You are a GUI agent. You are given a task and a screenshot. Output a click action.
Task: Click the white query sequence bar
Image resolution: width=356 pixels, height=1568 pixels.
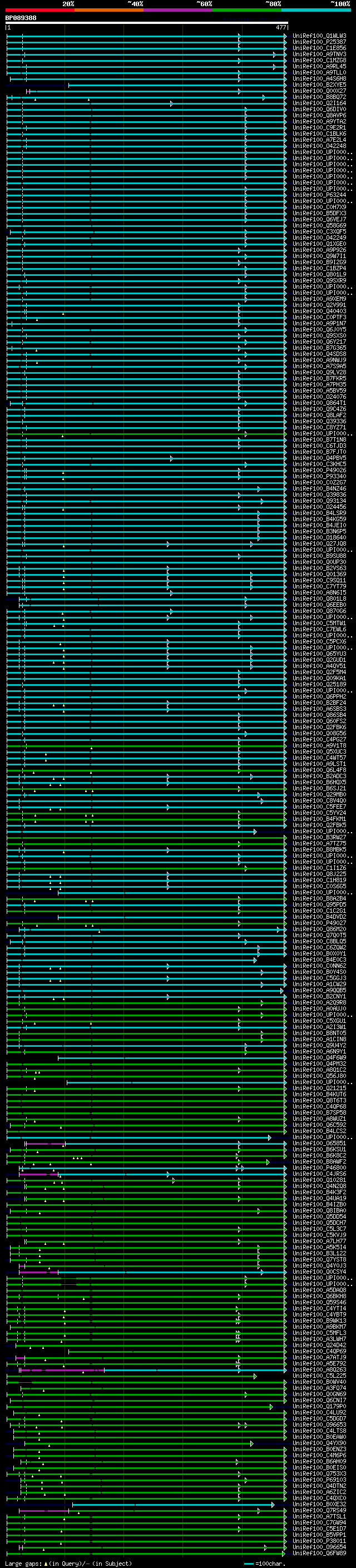click(x=147, y=23)
